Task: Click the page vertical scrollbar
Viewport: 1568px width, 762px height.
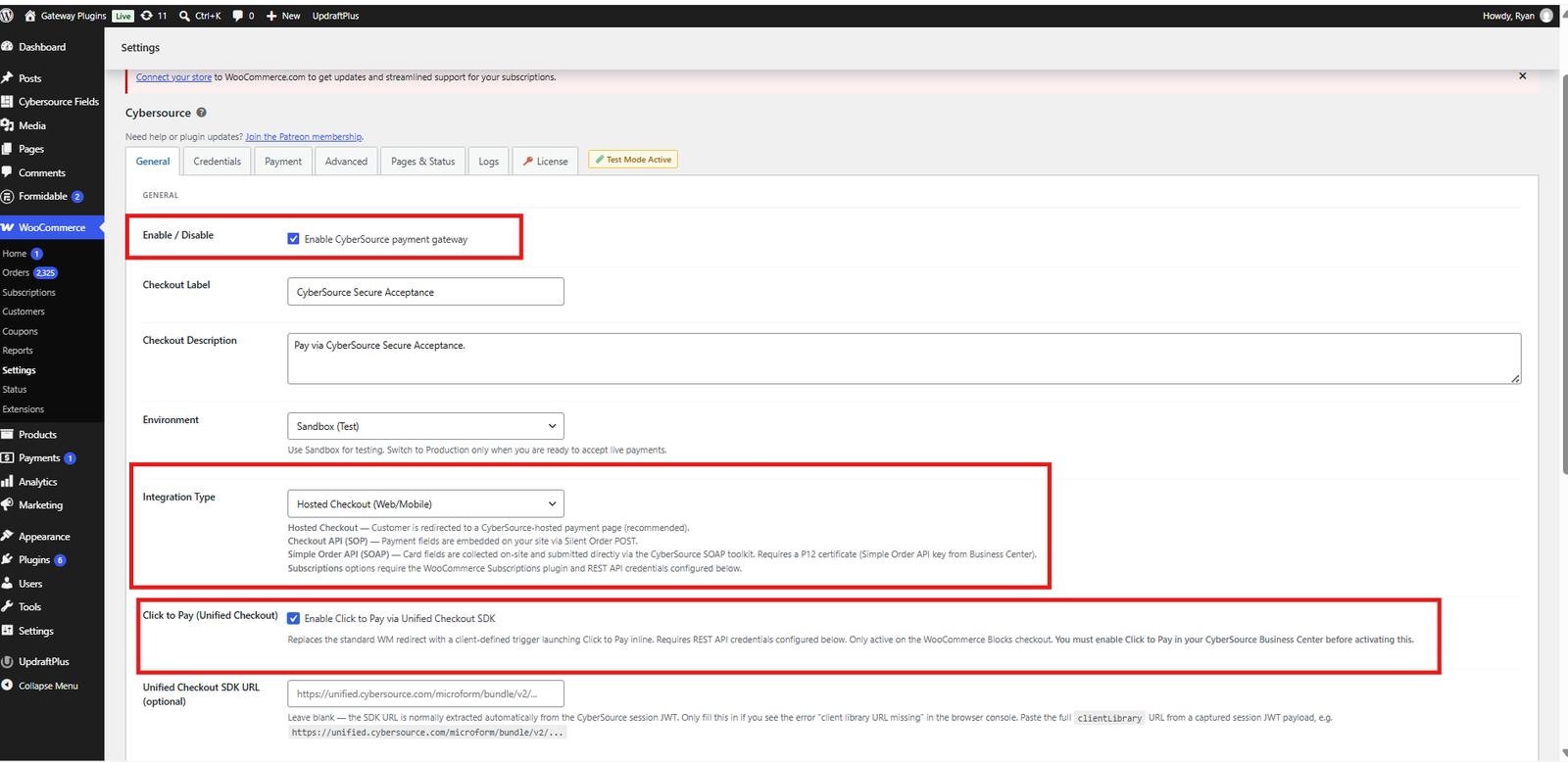Action: coord(1563,274)
